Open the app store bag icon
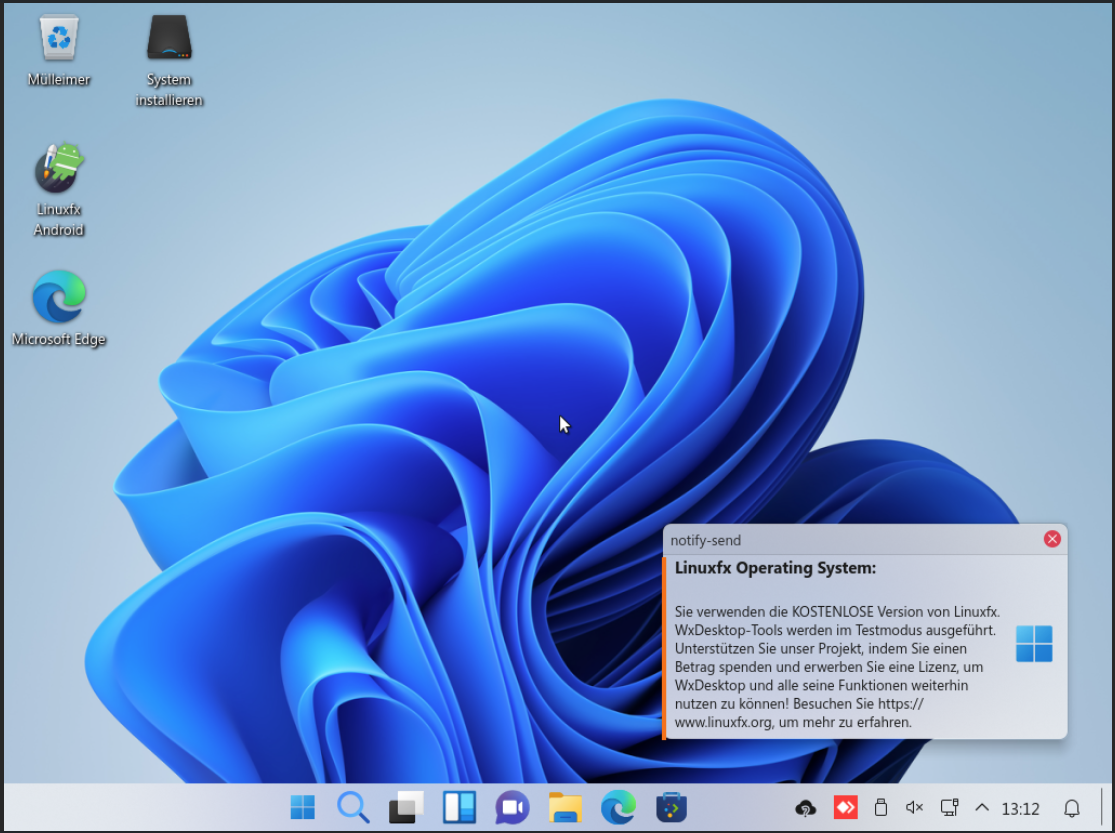 click(671, 807)
